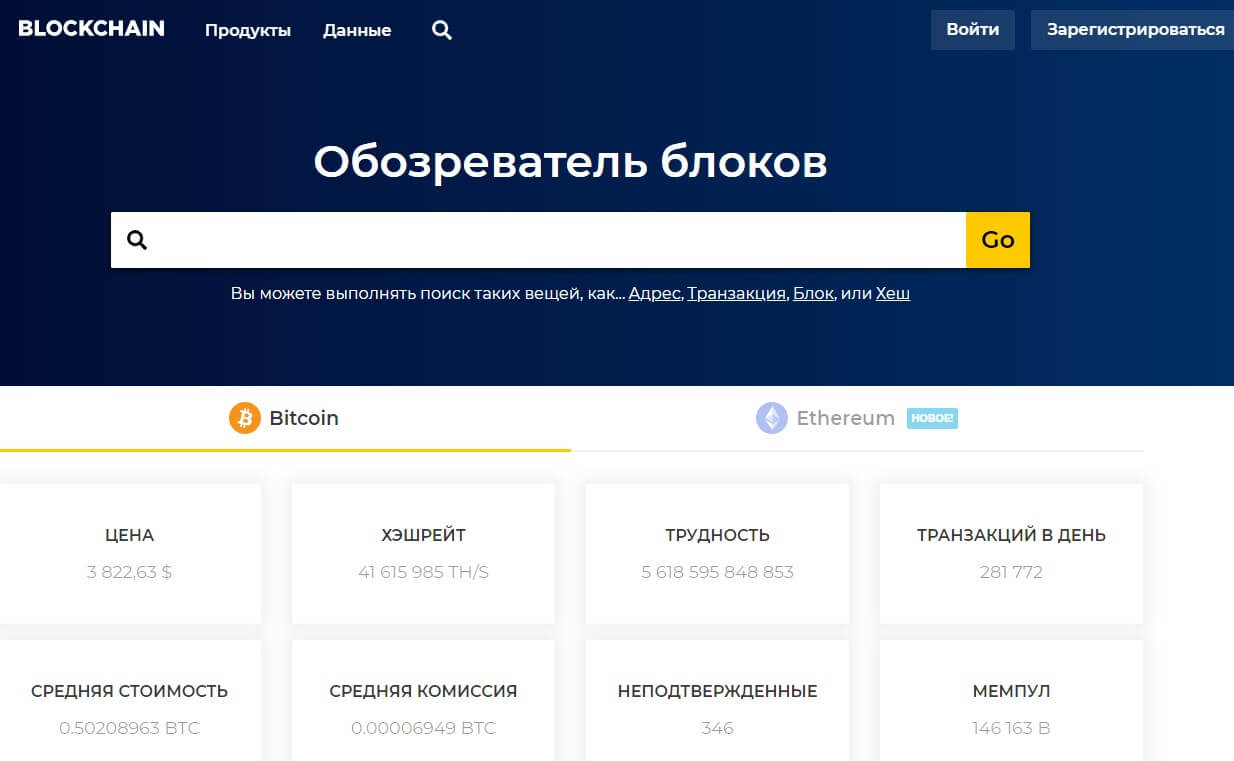Open the ХЭШРЕЙТ stats card
Viewport: 1234px width, 761px height.
coord(423,554)
